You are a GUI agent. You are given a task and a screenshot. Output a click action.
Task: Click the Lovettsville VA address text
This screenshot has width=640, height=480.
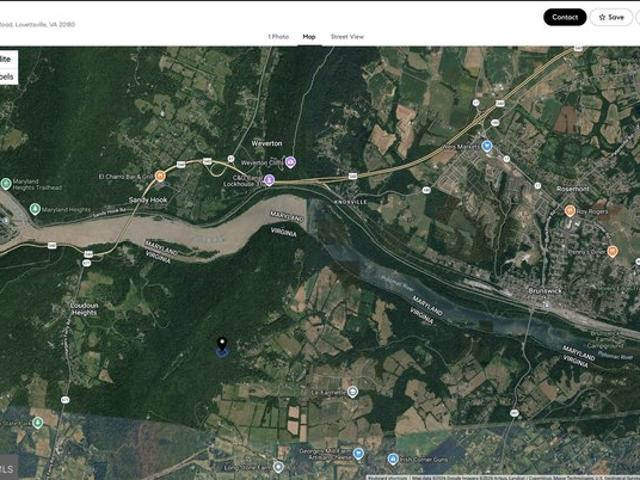pos(38,24)
